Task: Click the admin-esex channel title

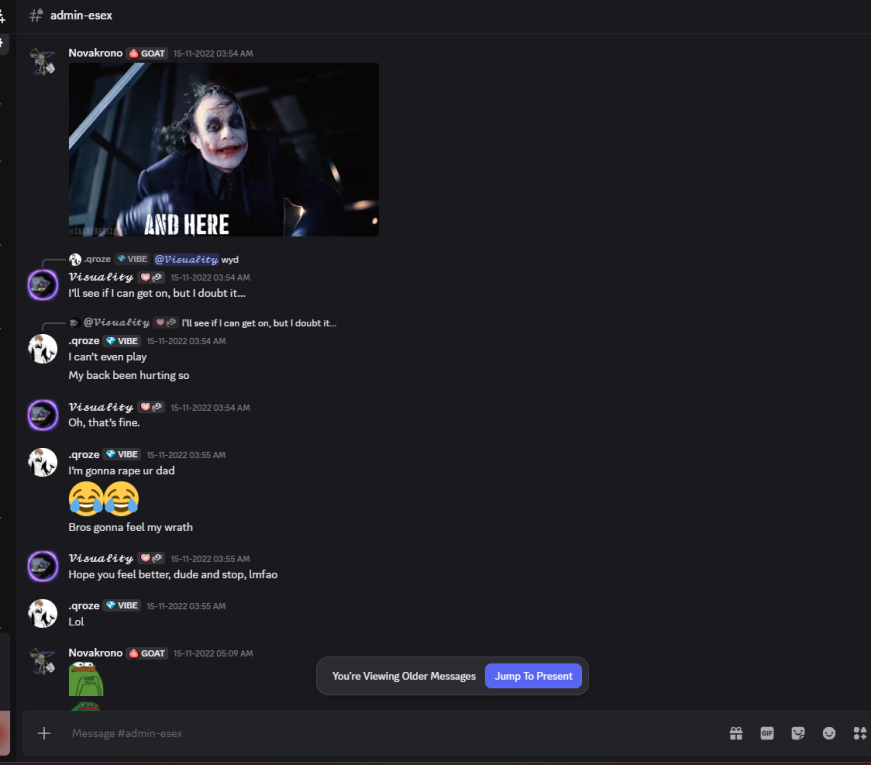Action: (81, 15)
